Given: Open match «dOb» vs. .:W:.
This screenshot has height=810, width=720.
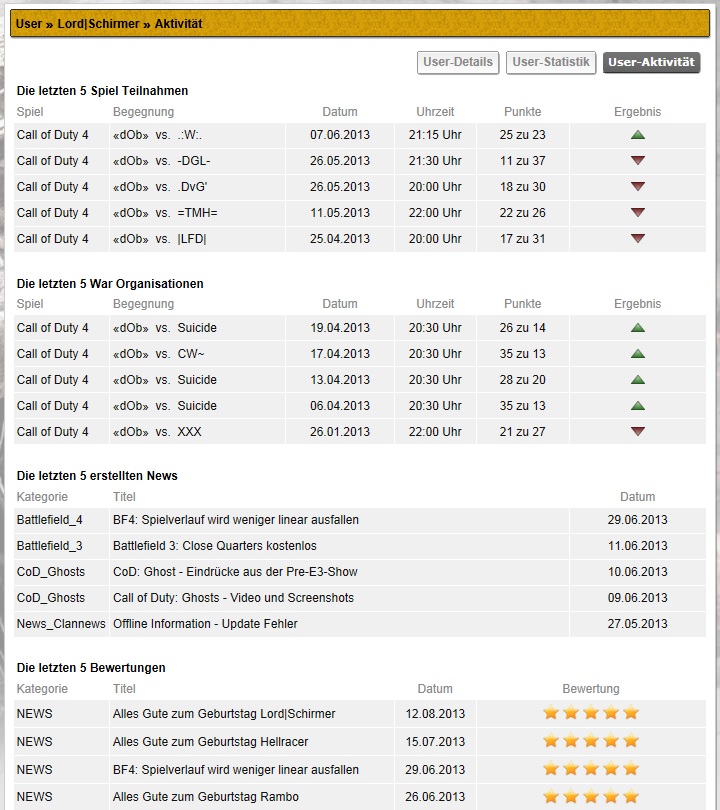Looking at the screenshot, I should click(158, 135).
